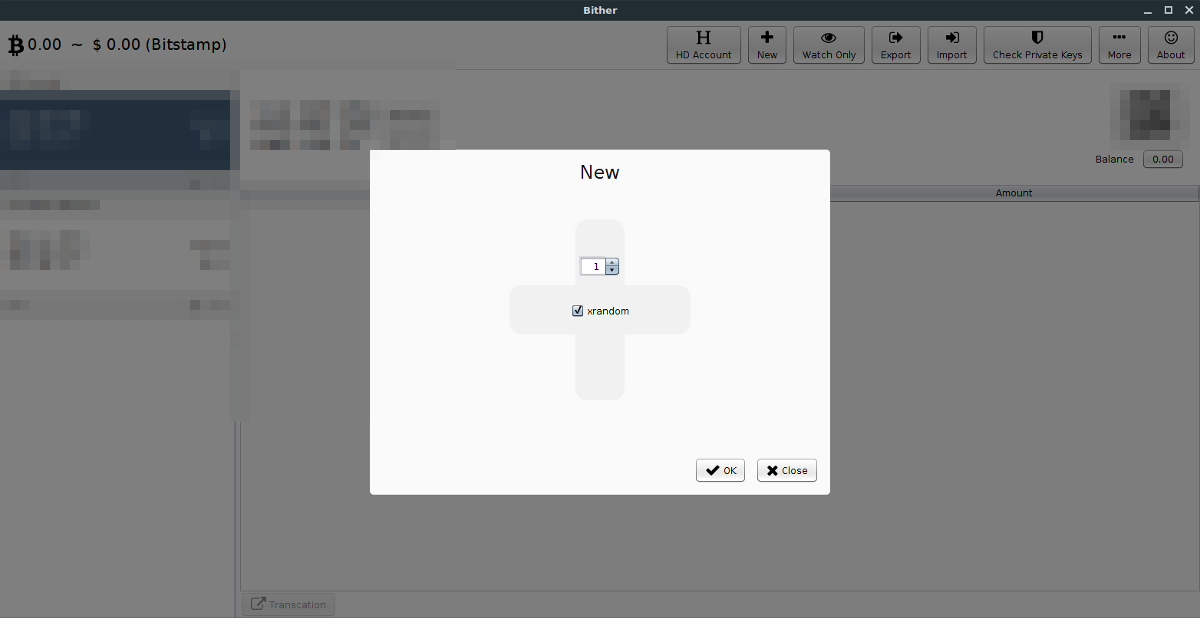Click the Import icon
The image size is (1200, 618).
coord(951,44)
